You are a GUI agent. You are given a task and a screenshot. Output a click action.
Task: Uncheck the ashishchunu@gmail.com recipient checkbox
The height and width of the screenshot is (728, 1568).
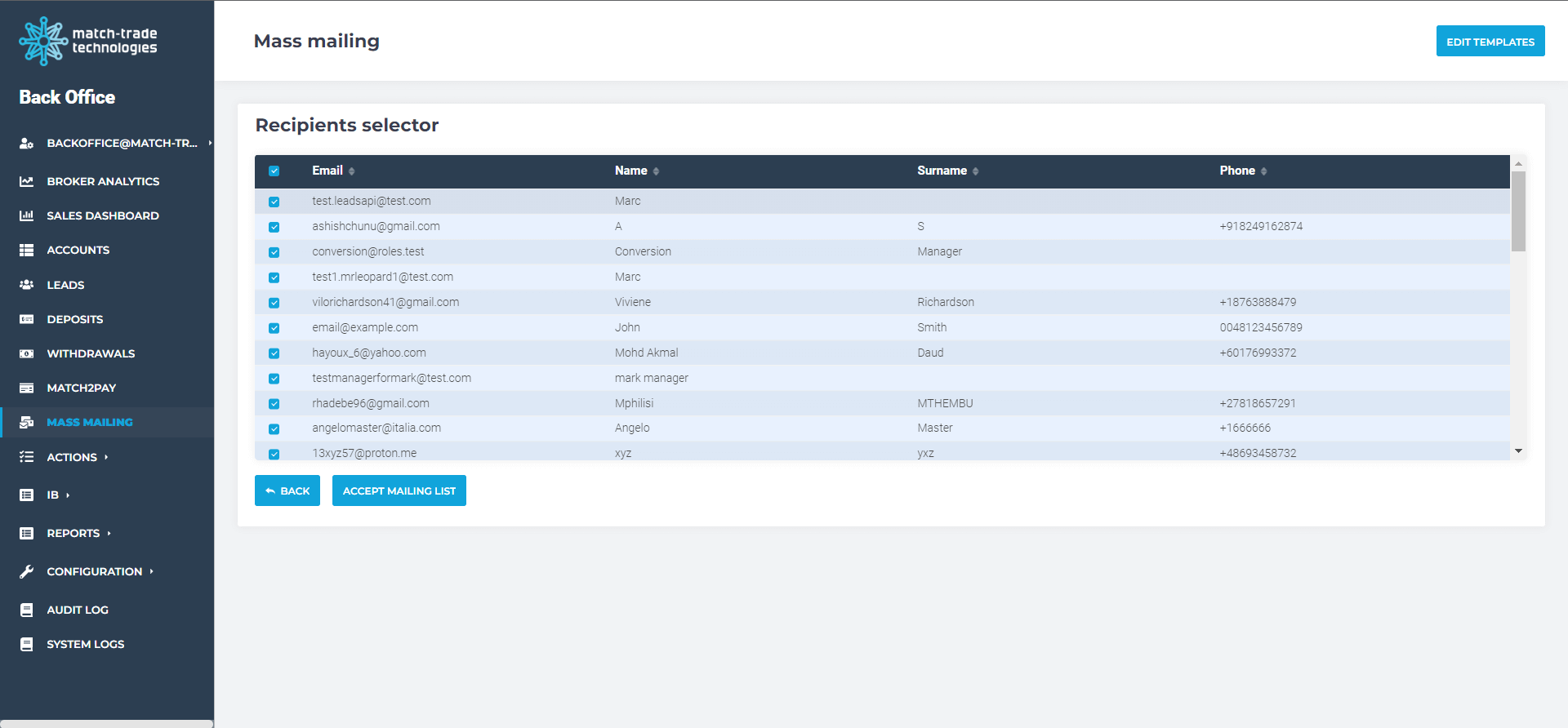(x=274, y=227)
